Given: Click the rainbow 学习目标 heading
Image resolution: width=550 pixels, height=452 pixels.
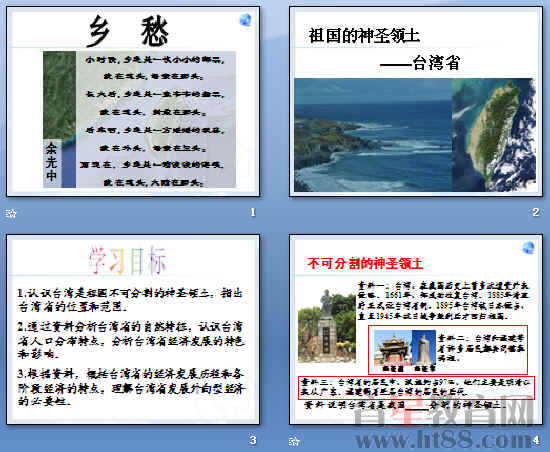Looking at the screenshot, I should [128, 260].
